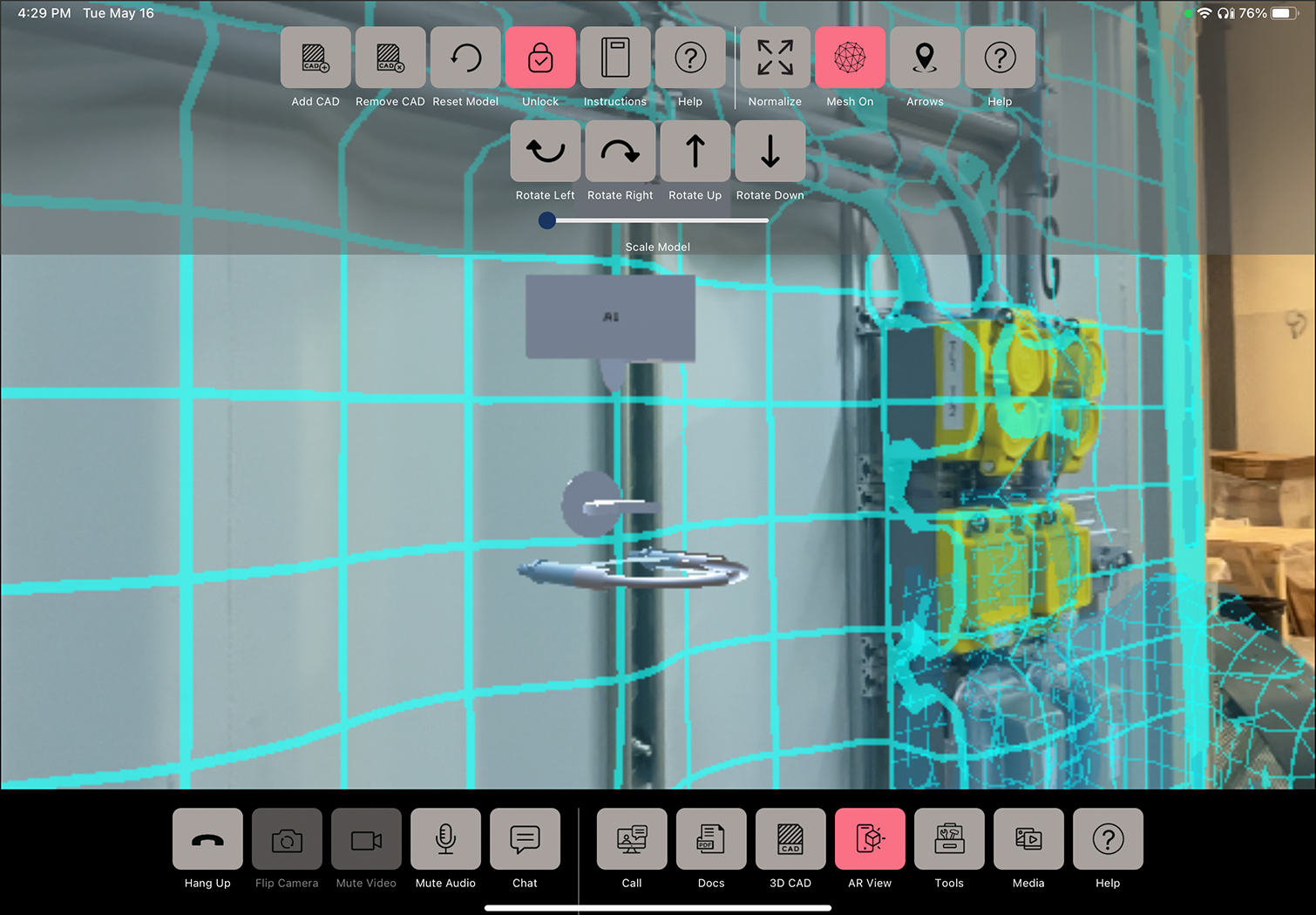Switch to AR View
1316x915 pixels.
coord(869,839)
